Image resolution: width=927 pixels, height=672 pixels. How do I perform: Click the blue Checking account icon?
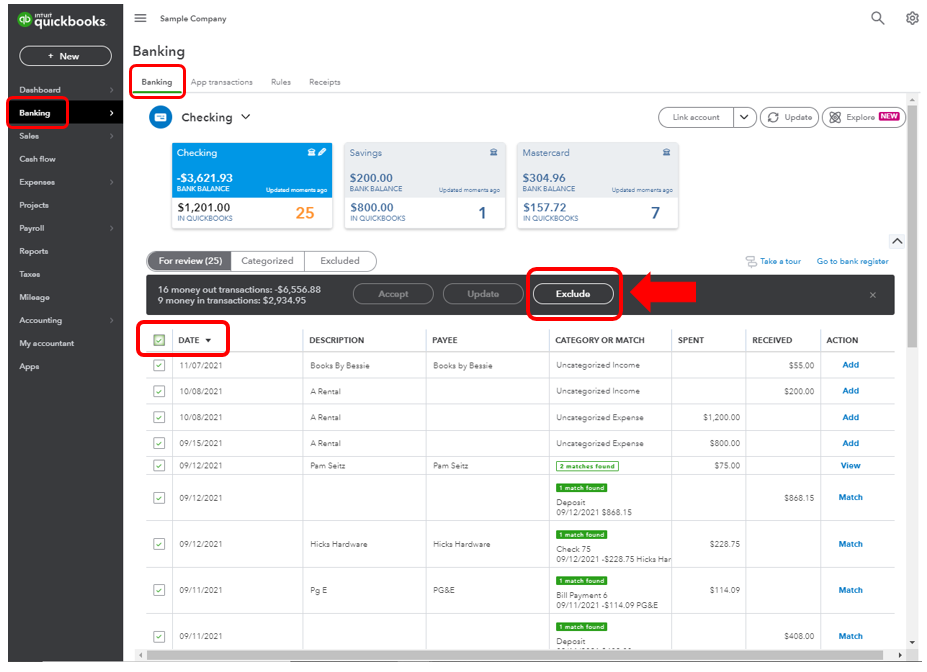160,117
